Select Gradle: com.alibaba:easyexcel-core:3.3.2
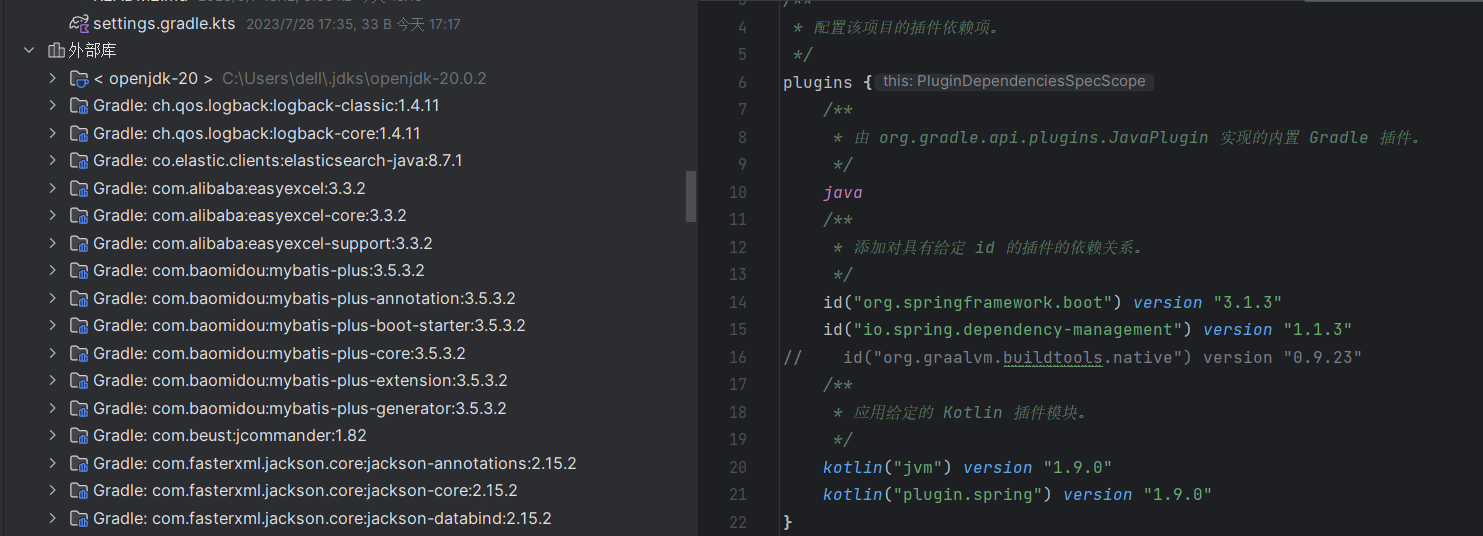Image resolution: width=1483 pixels, height=536 pixels. 249,215
